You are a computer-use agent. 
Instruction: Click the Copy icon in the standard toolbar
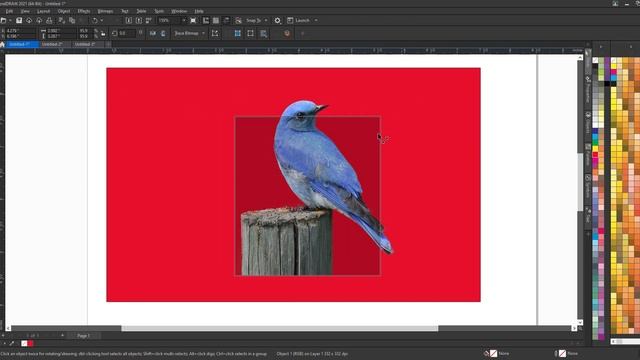72,20
